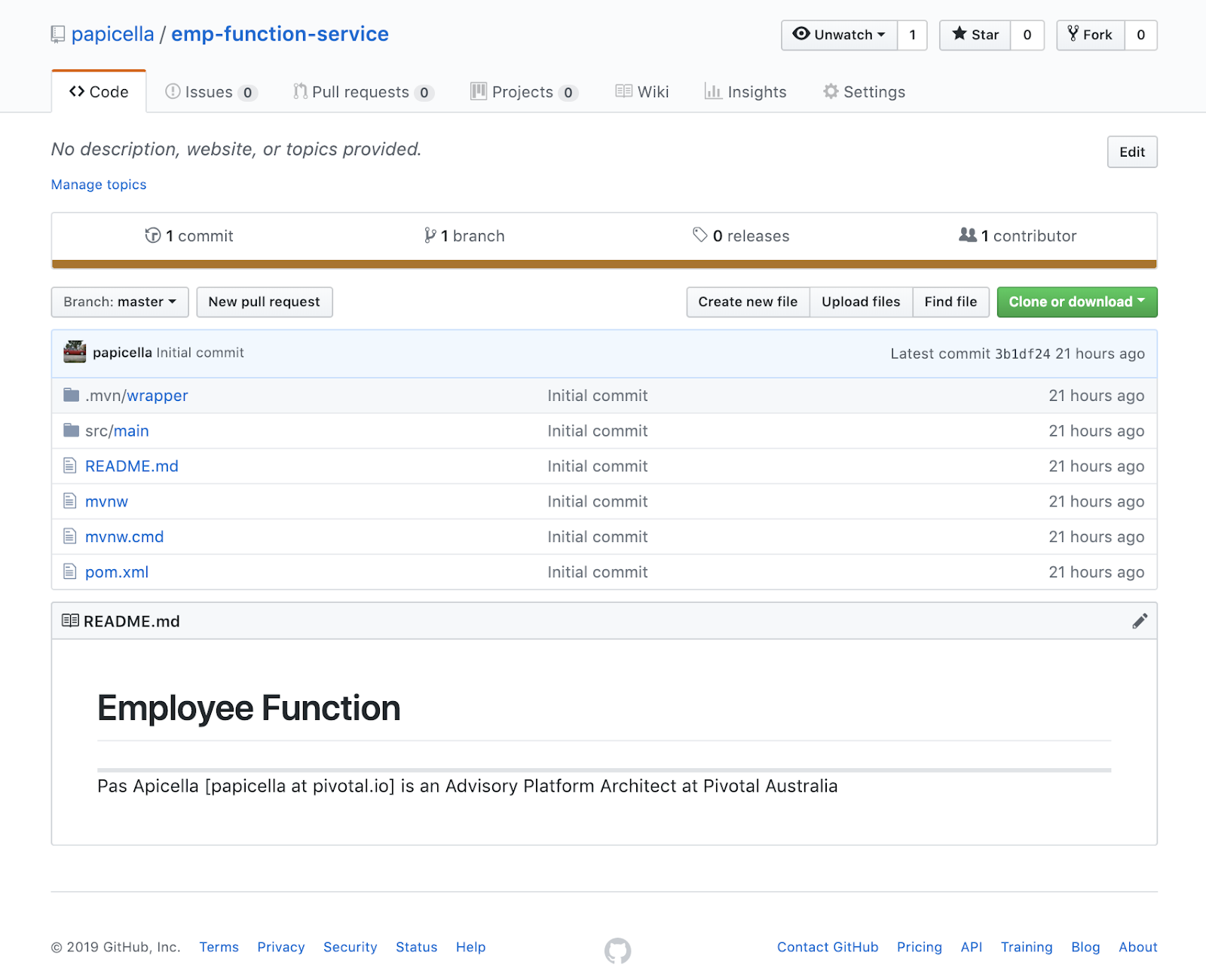The width and height of the screenshot is (1206, 980).
Task: Click the mvnw.cmd file icon
Action: (x=70, y=537)
